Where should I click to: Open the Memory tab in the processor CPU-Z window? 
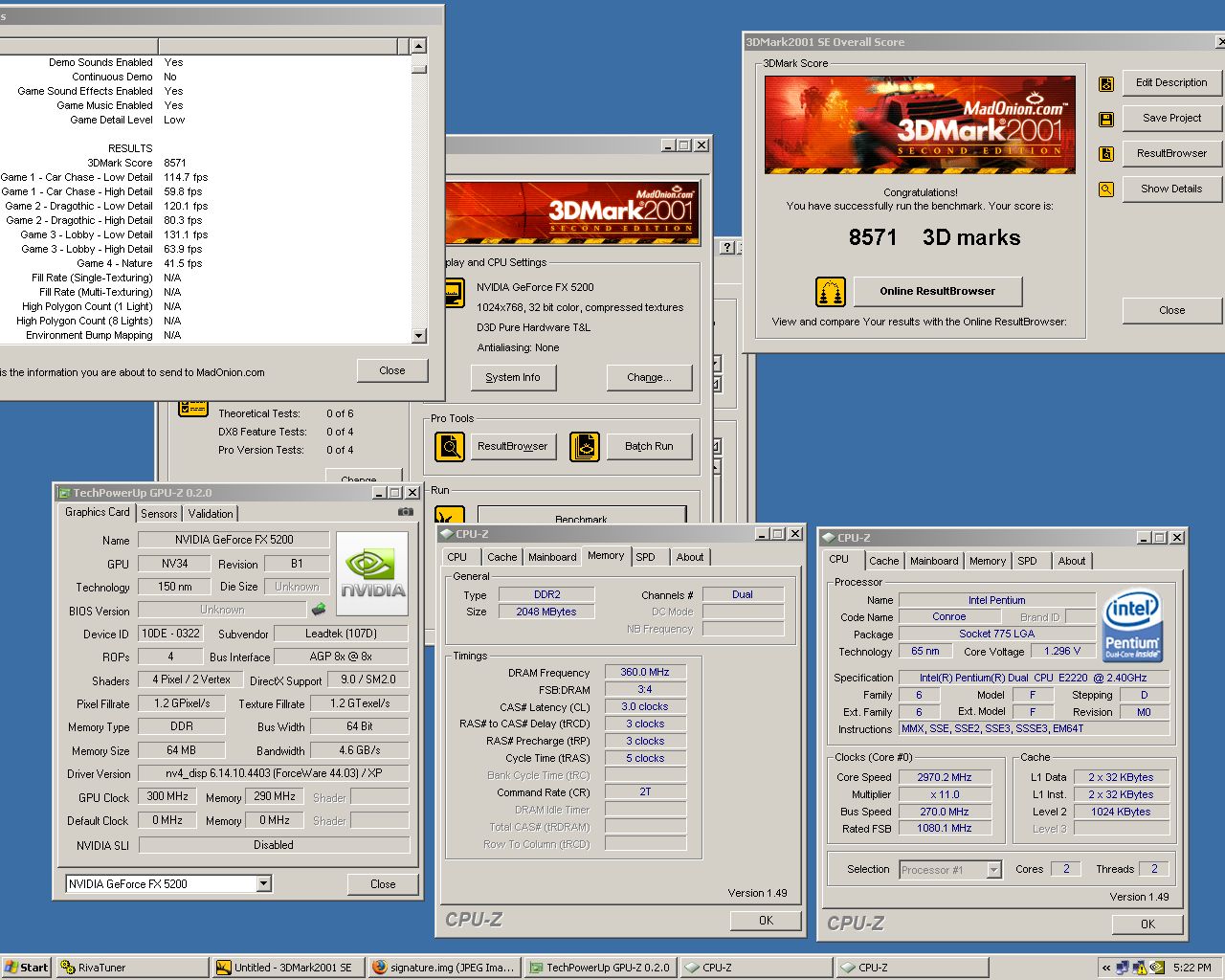[987, 561]
